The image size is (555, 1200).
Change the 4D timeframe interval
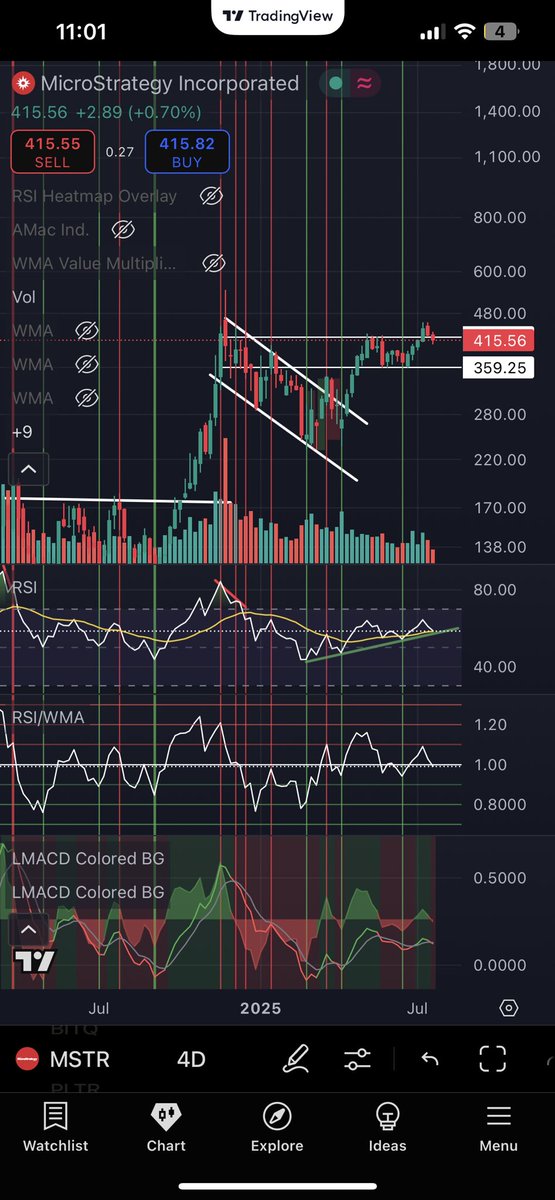(x=191, y=1060)
